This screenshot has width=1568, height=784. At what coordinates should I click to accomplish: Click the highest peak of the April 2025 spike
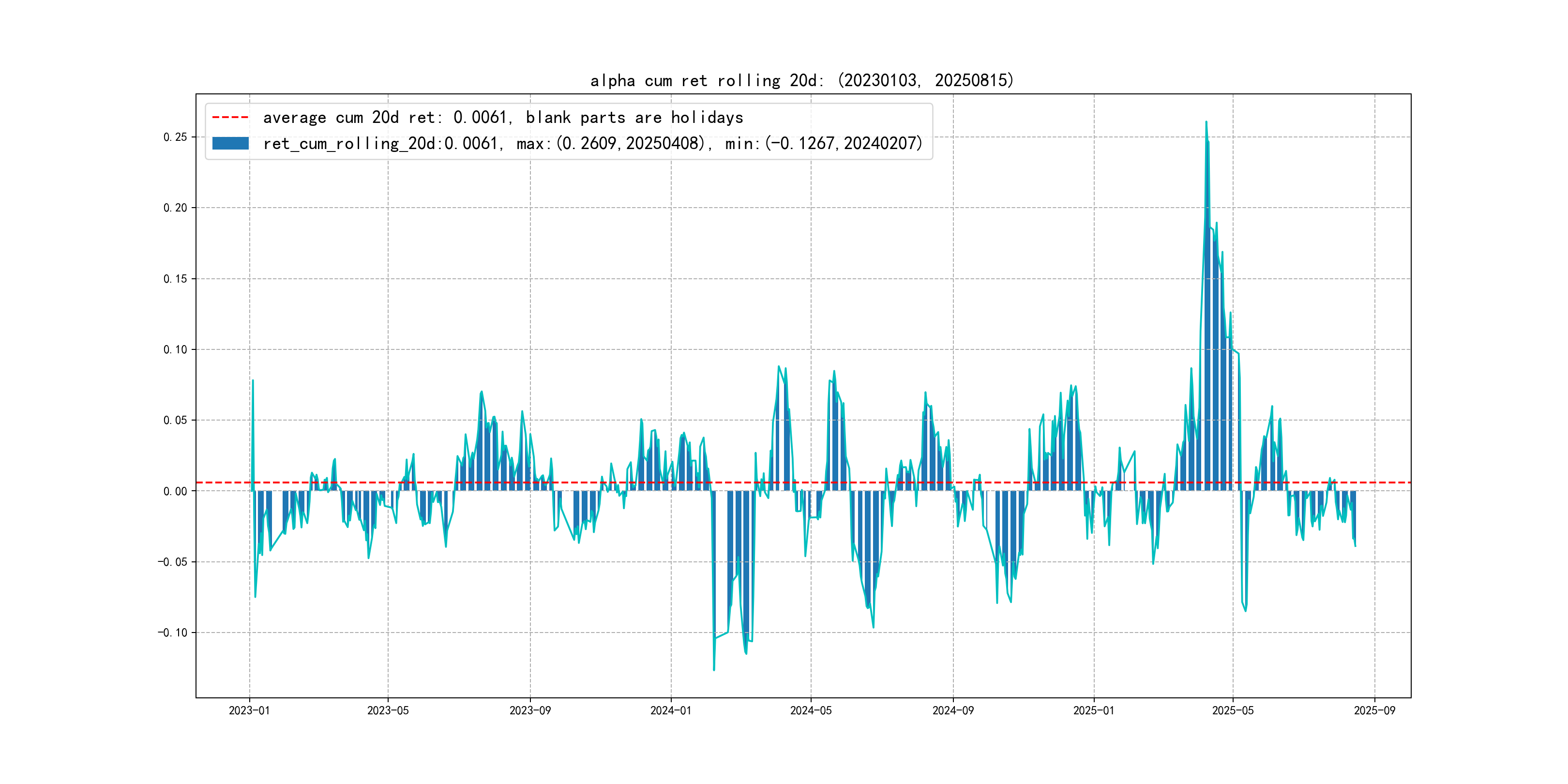(1206, 122)
